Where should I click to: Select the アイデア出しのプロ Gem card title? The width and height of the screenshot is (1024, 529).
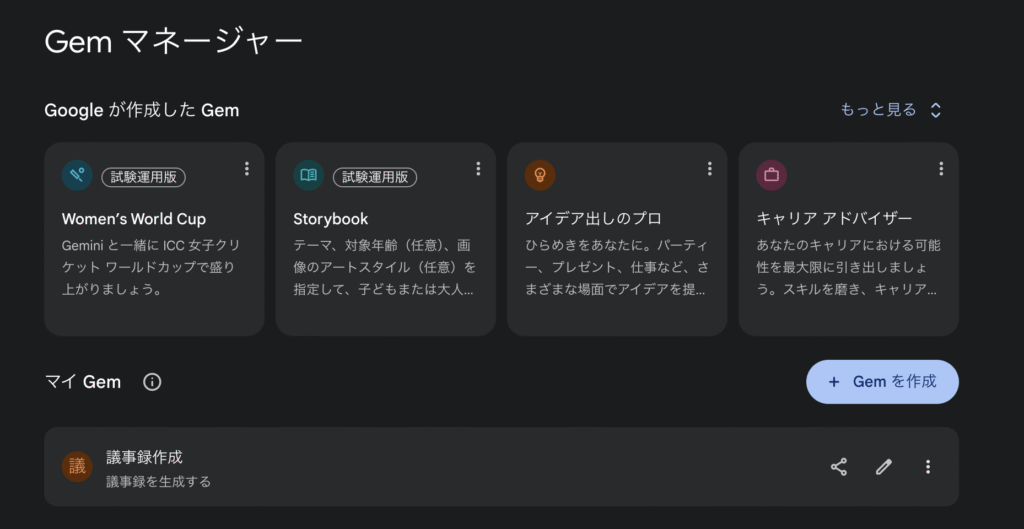pos(593,219)
